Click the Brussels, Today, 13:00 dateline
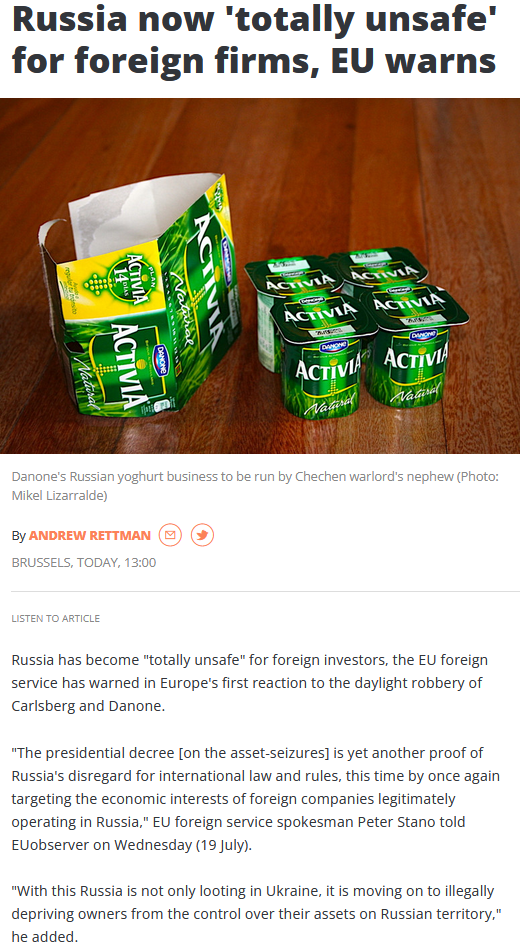The width and height of the screenshot is (524, 946). click(x=84, y=563)
